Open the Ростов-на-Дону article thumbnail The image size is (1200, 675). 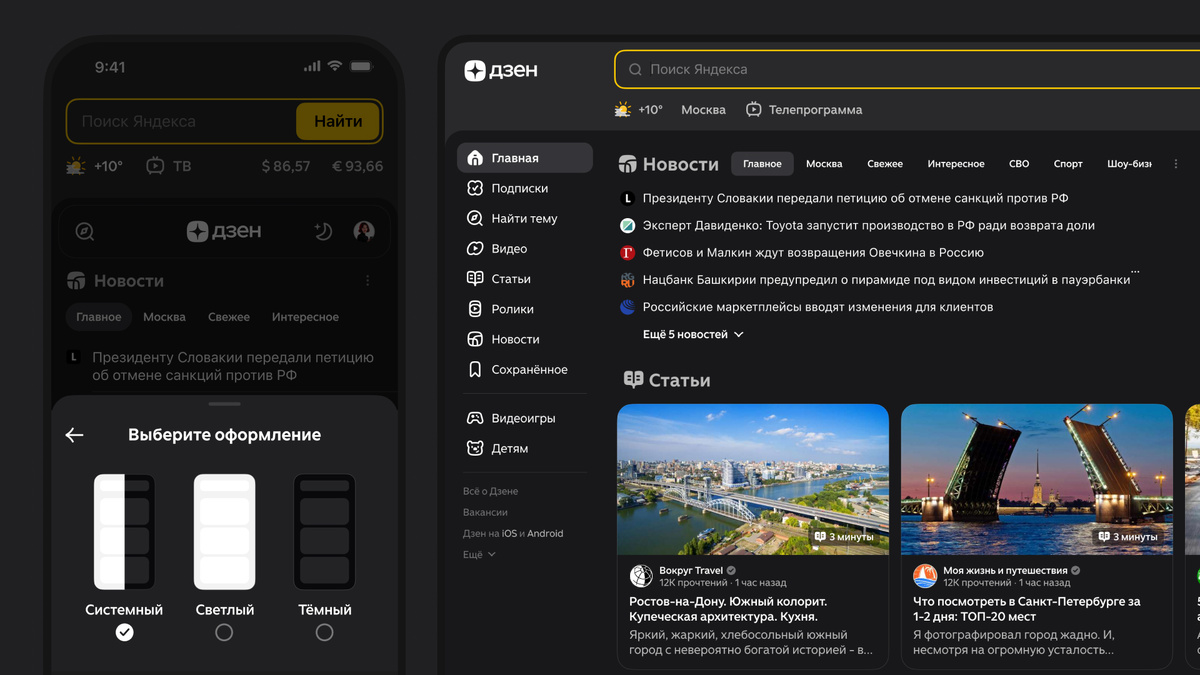pos(753,479)
